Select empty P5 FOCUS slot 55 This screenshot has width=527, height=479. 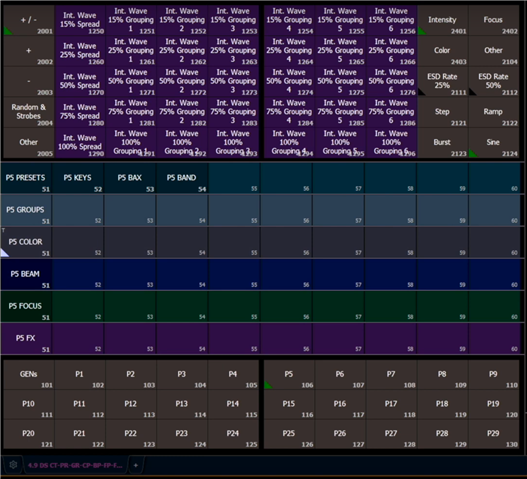(x=234, y=307)
